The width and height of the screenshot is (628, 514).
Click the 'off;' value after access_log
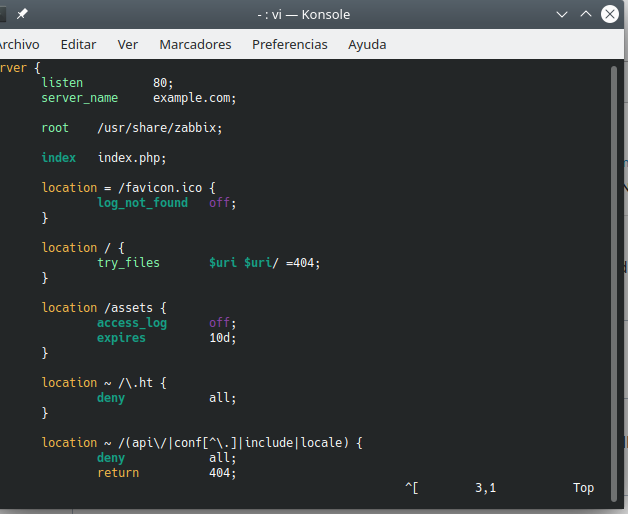[223, 323]
